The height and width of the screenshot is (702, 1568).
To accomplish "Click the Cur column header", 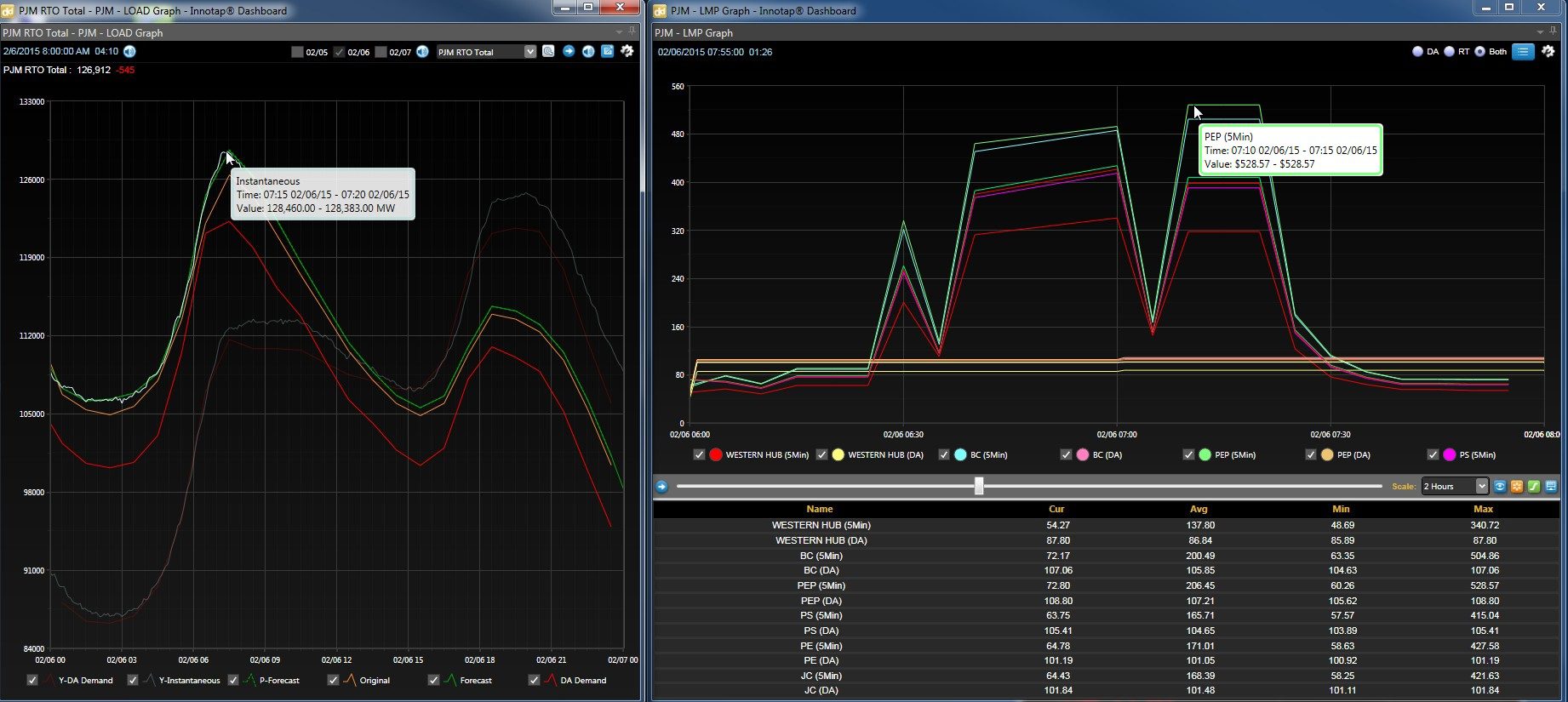I will pyautogui.click(x=1057, y=509).
